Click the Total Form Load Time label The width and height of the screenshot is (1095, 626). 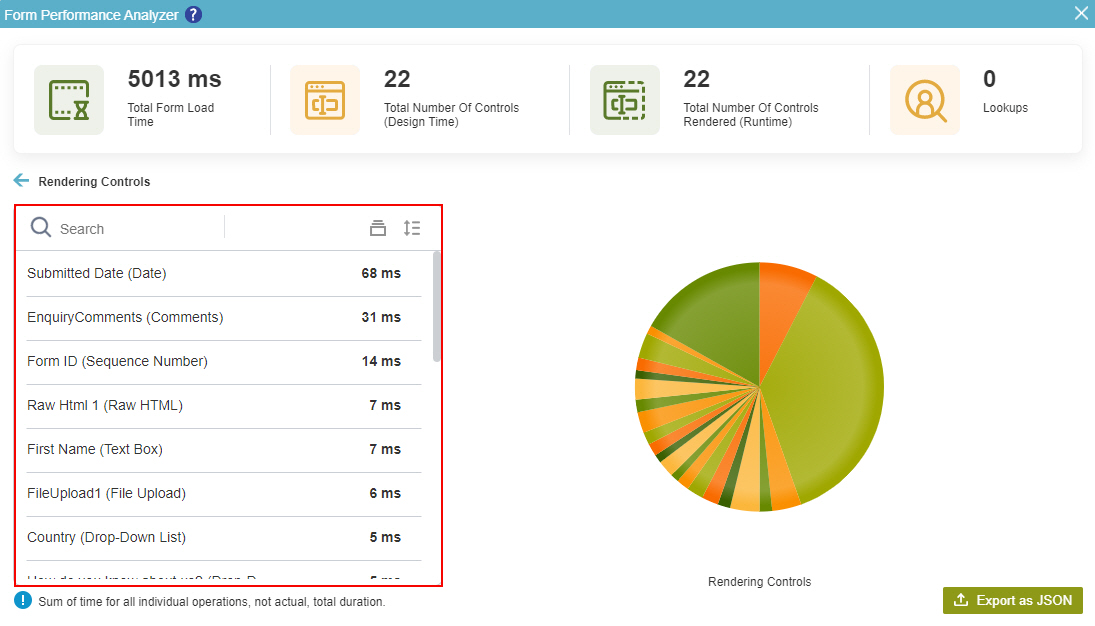pyautogui.click(x=170, y=115)
